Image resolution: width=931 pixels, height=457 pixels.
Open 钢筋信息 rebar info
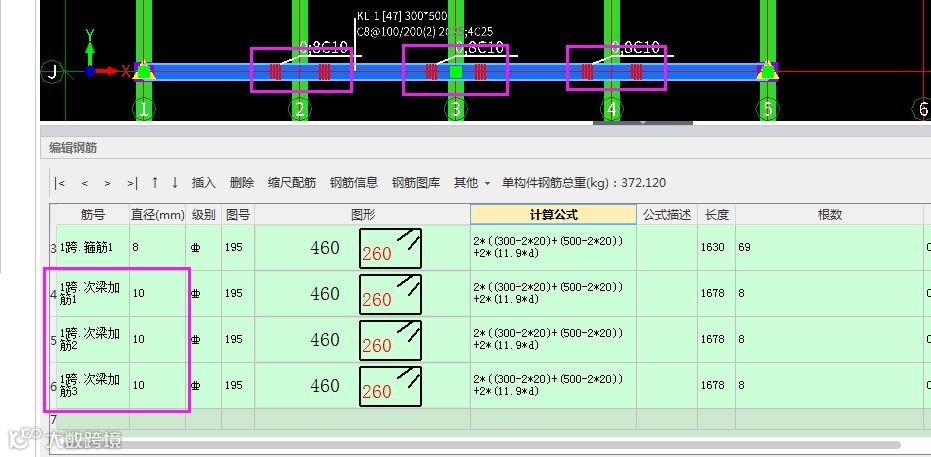pyautogui.click(x=354, y=183)
